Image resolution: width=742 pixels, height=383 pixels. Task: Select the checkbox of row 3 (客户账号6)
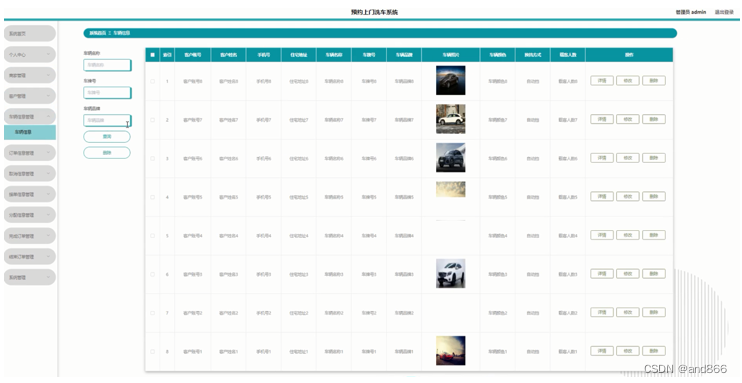coord(152,159)
